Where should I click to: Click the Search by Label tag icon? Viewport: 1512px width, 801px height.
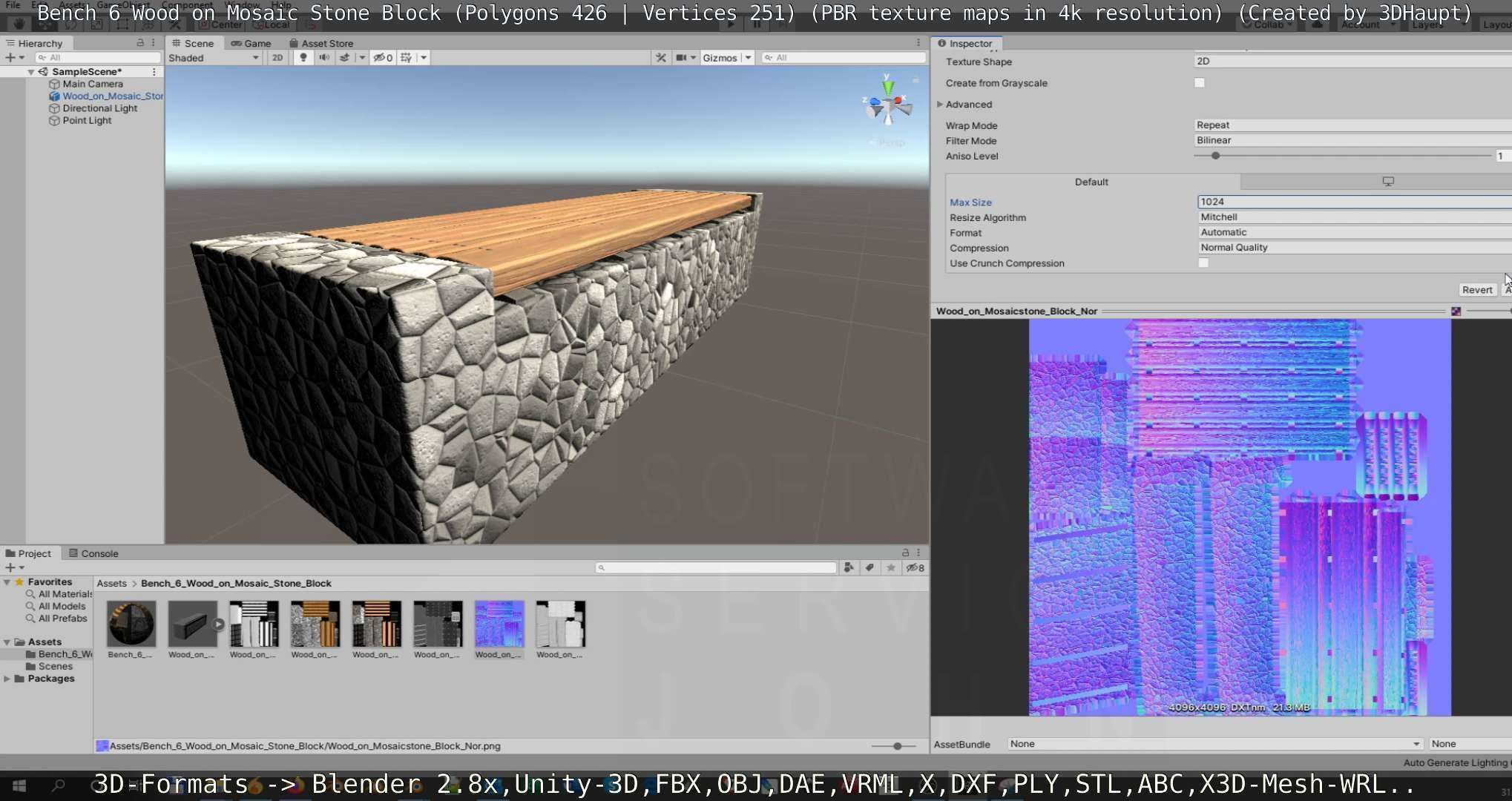(870, 567)
